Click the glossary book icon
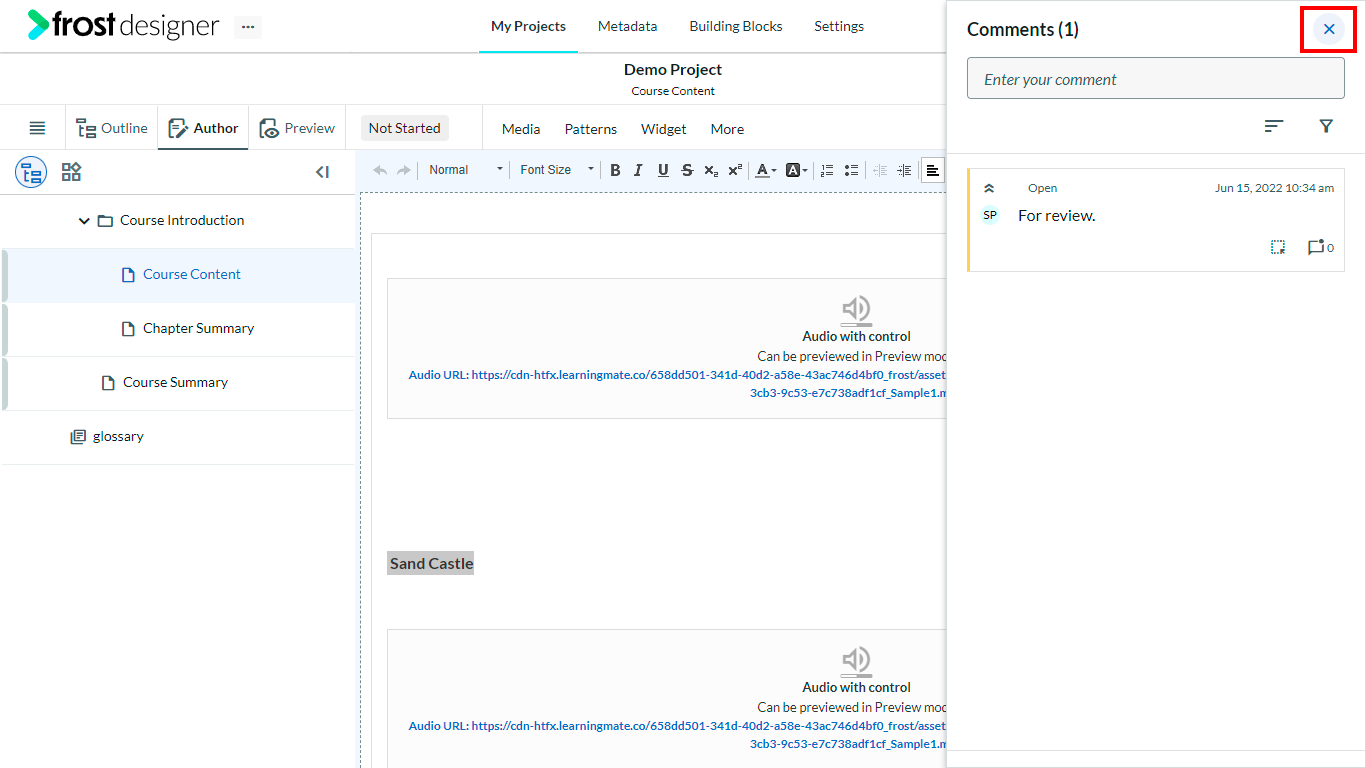Screen dimensions: 1366x768 coord(78,437)
